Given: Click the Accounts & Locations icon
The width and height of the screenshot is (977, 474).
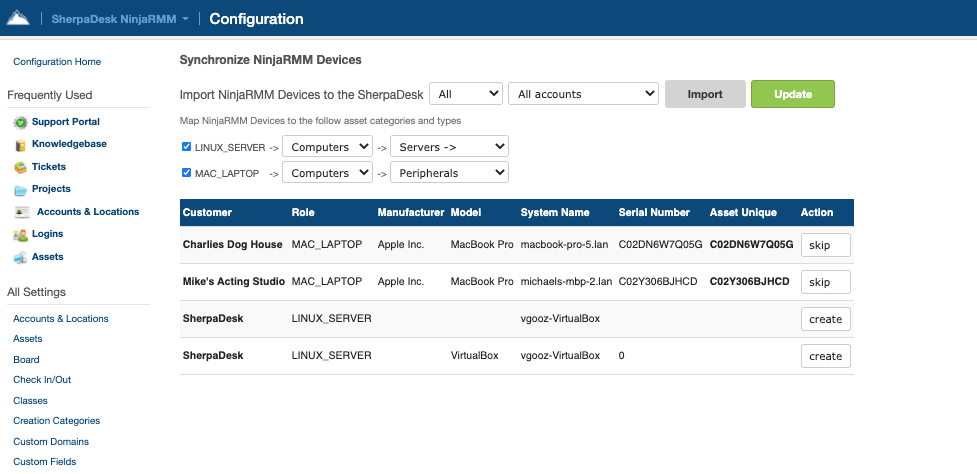Looking at the screenshot, I should (21, 212).
